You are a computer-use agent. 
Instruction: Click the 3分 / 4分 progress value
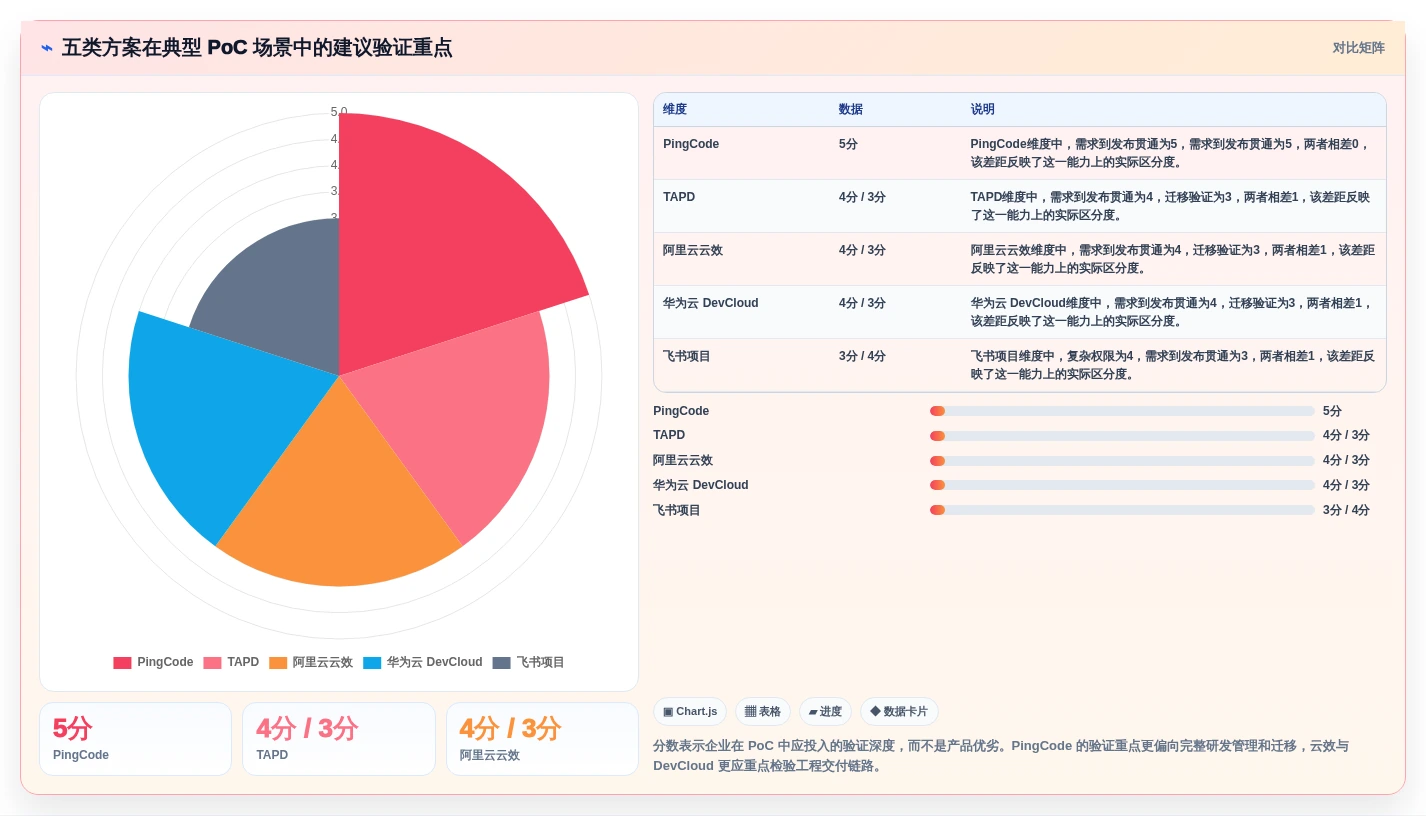pos(1346,510)
